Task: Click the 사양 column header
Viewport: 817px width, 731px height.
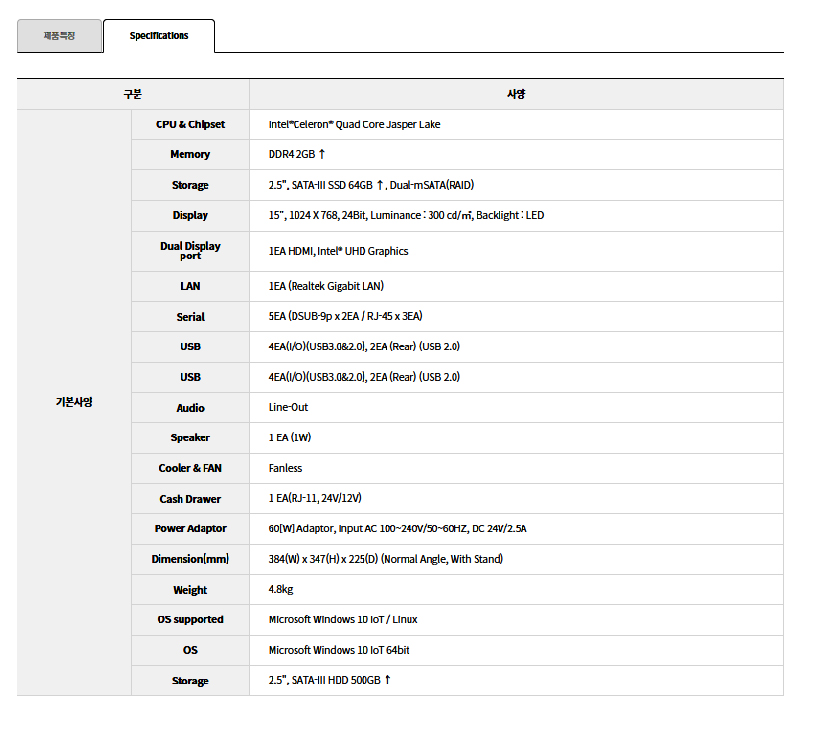Action: pos(516,94)
